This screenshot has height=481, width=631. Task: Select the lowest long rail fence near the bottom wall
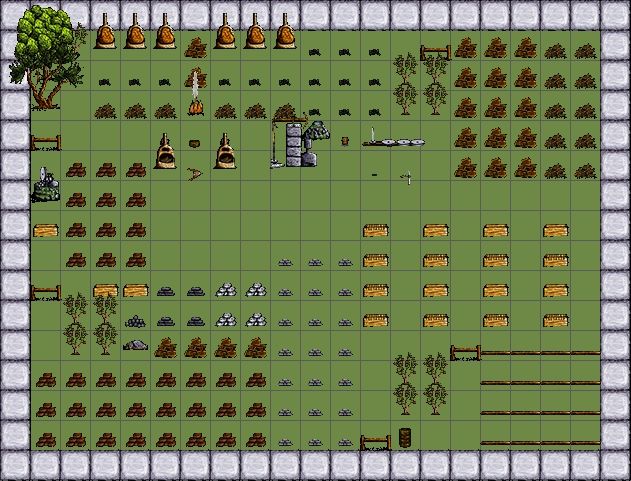(x=540, y=443)
